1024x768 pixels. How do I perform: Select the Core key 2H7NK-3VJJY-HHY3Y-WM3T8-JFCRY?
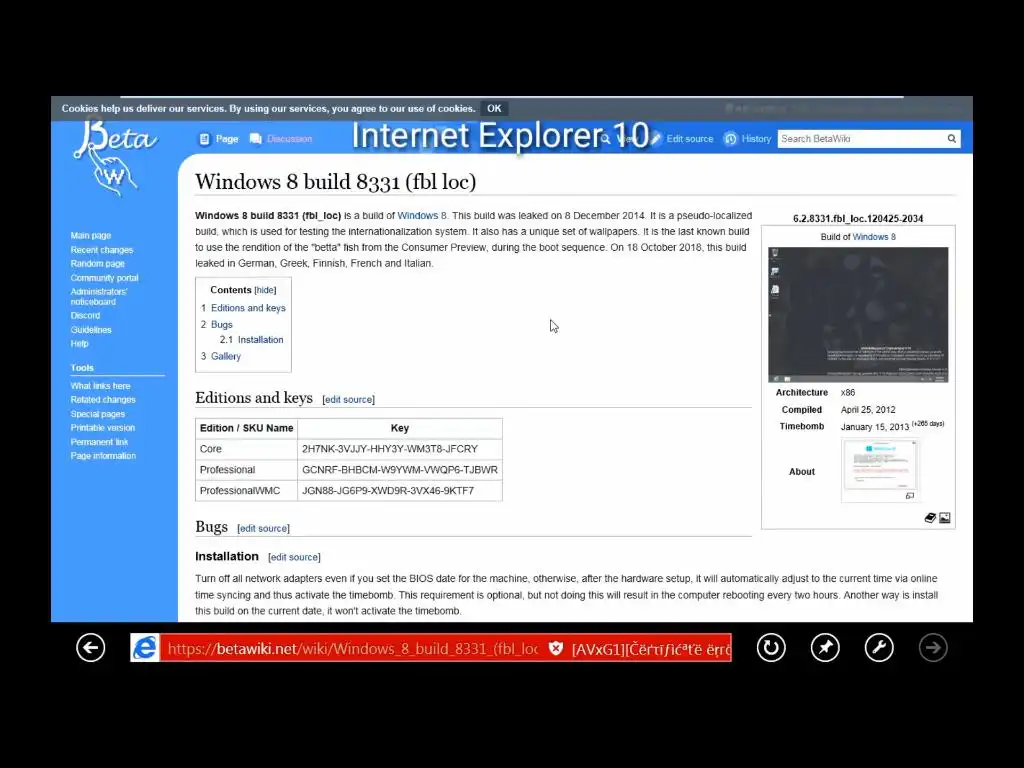click(390, 449)
